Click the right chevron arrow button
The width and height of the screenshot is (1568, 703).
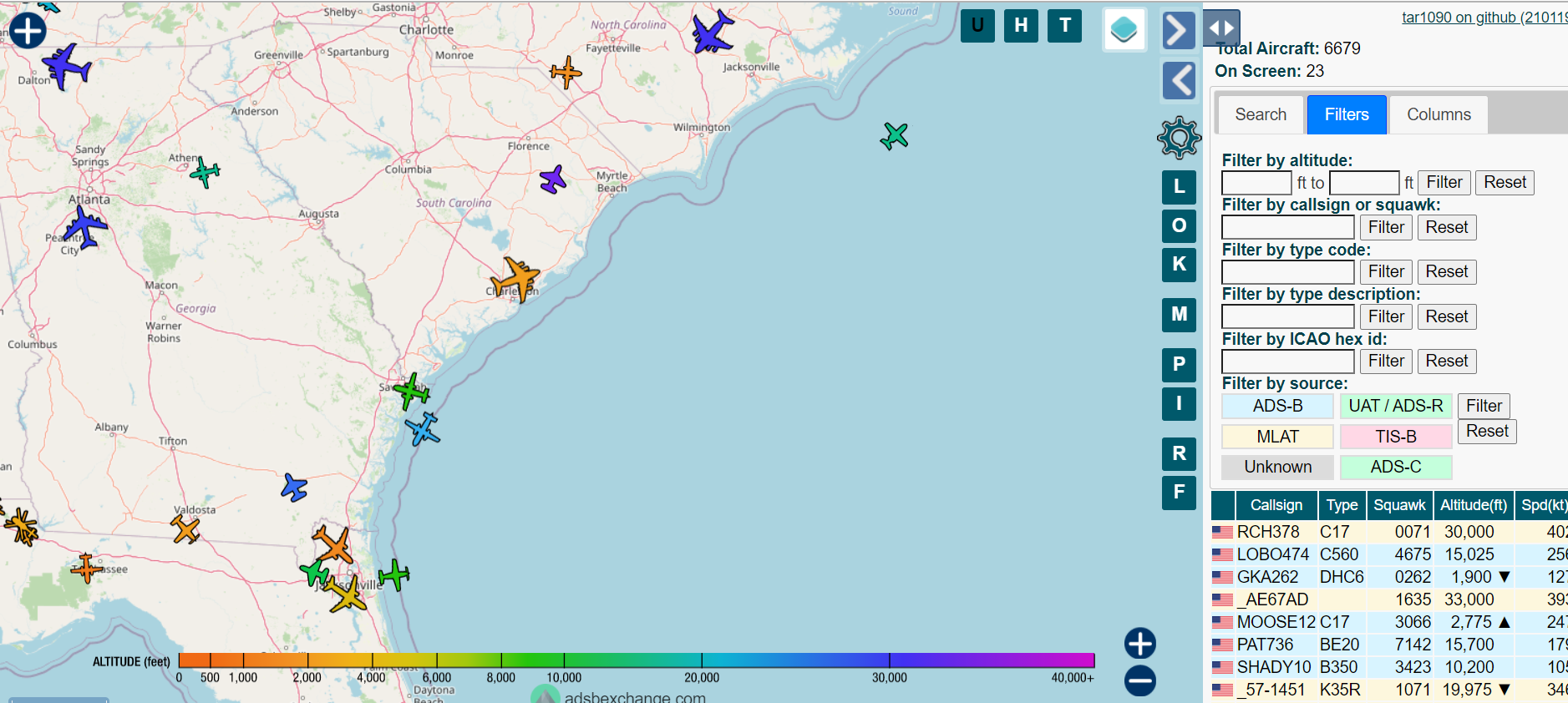pos(1179,31)
